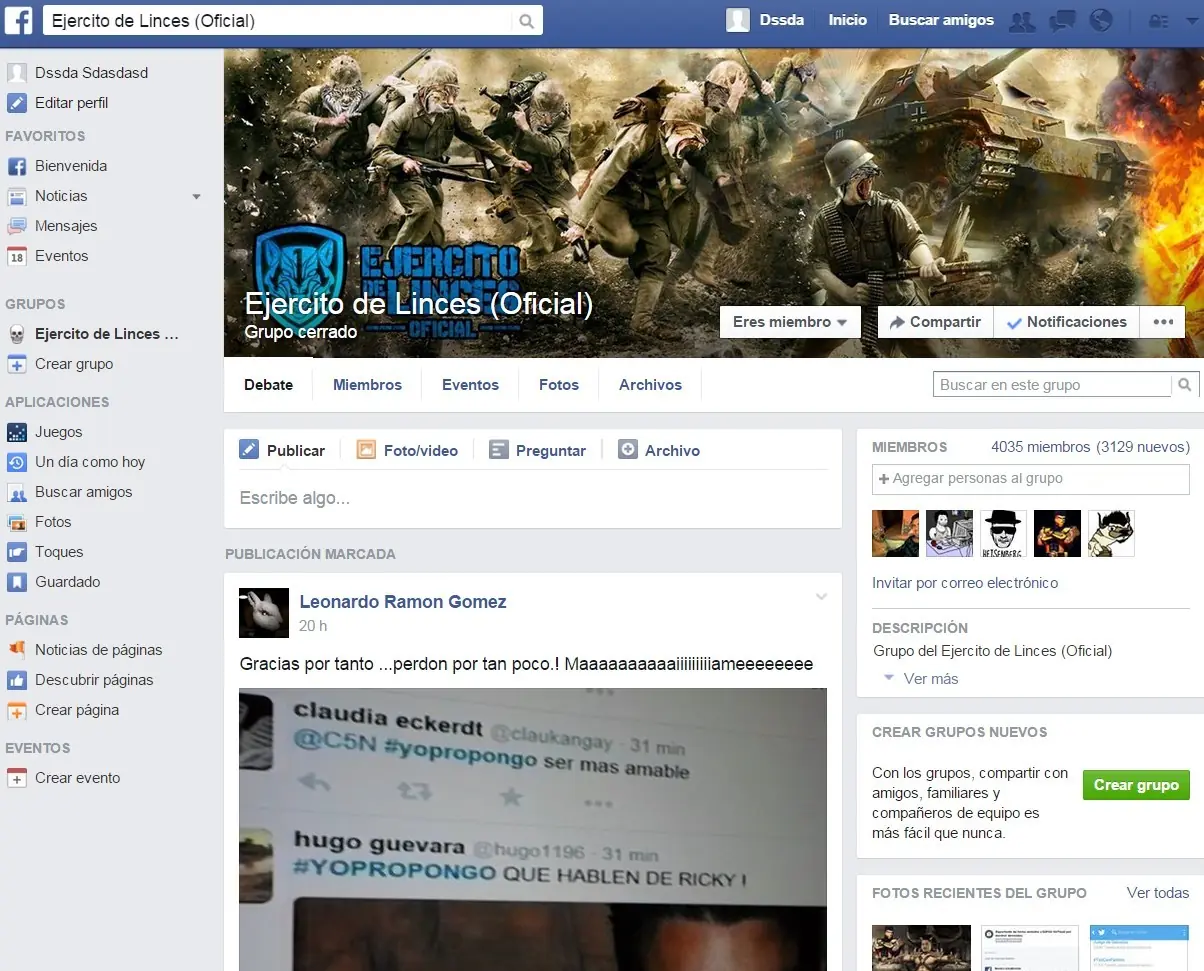
Task: Select Archivo in the composer
Action: click(x=659, y=451)
